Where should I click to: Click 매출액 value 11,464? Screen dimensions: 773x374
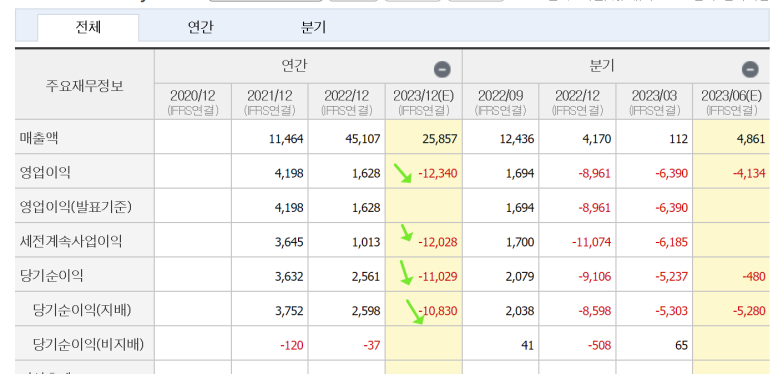coord(286,139)
